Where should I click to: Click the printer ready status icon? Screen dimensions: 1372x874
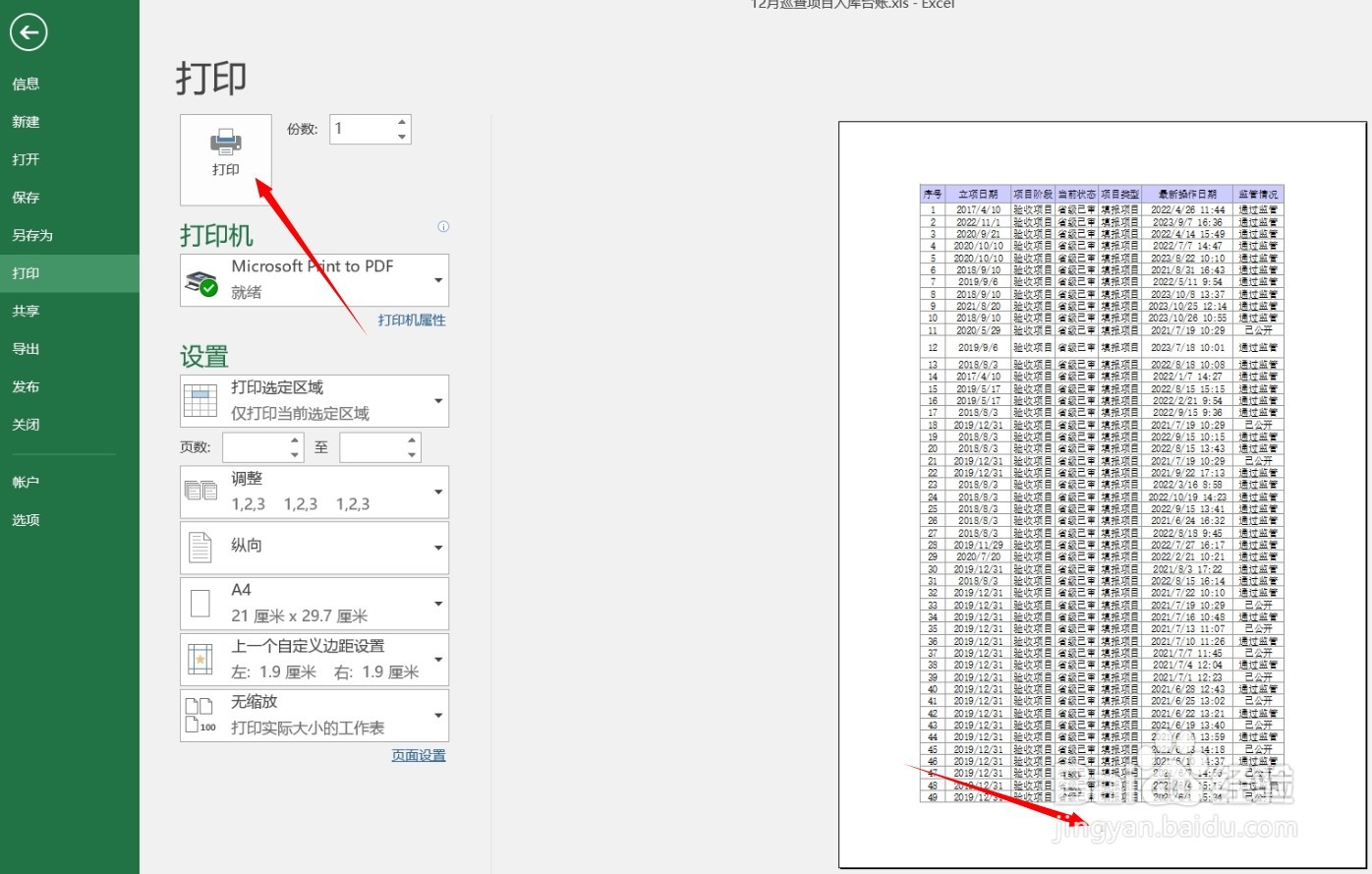pos(201,283)
